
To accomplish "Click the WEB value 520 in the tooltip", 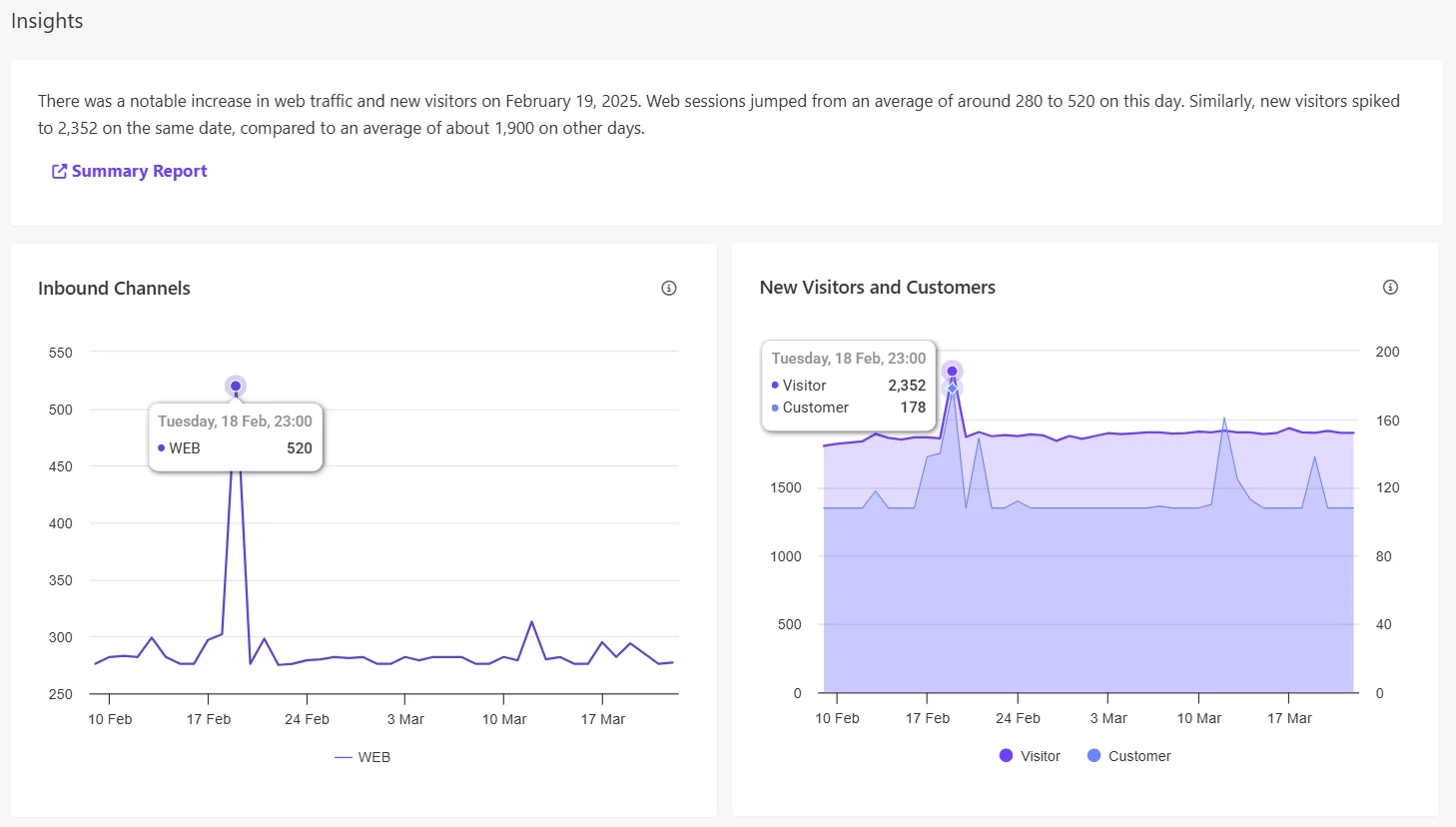I will 300,448.
